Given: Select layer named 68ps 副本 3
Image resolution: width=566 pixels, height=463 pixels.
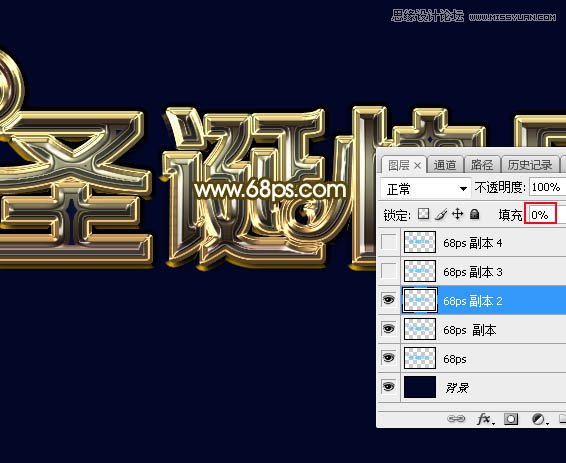Looking at the screenshot, I should (x=473, y=272).
